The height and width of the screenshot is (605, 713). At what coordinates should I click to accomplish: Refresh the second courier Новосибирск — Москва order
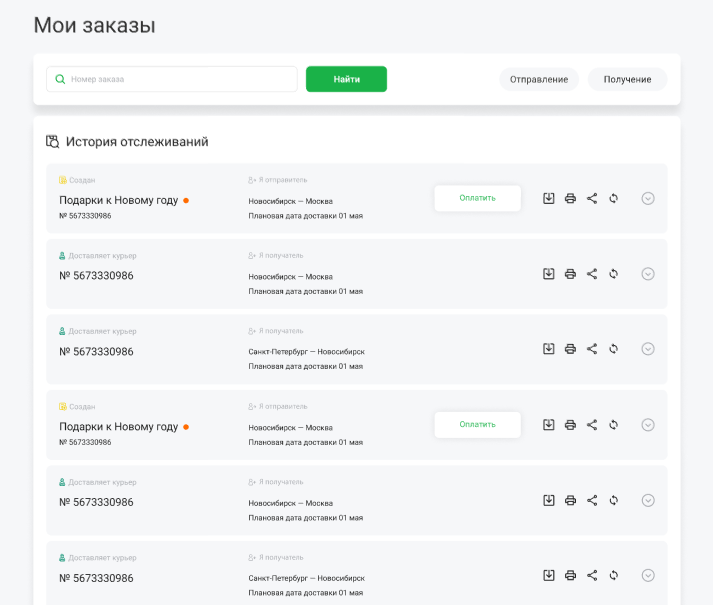tap(613, 500)
